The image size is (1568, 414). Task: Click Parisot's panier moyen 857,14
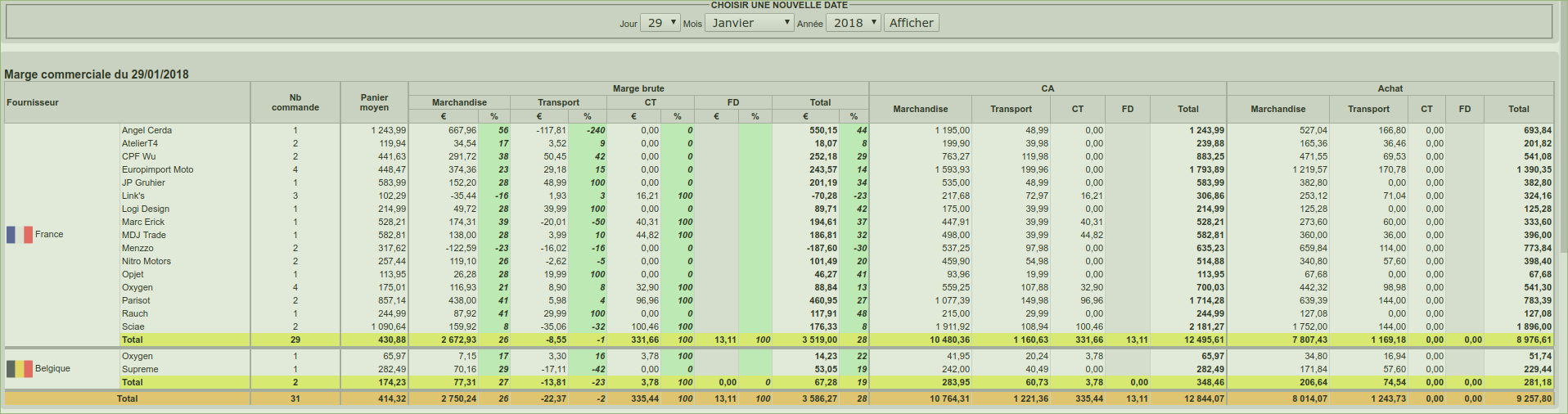tap(392, 300)
